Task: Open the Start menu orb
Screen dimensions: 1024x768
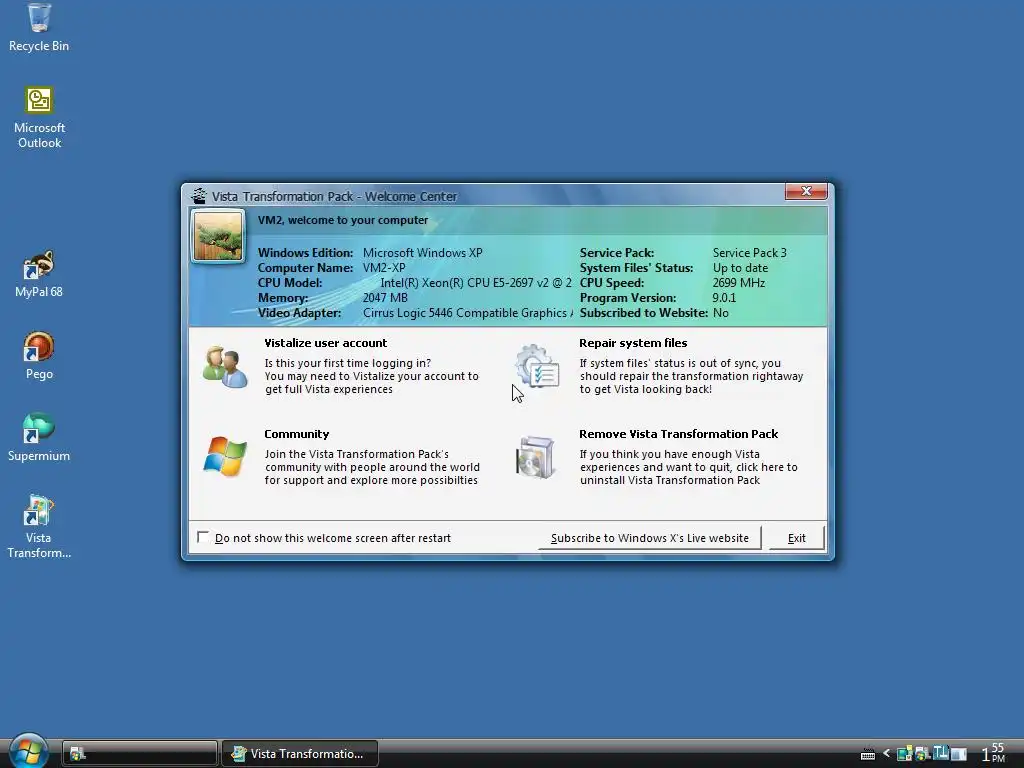Action: coord(28,751)
